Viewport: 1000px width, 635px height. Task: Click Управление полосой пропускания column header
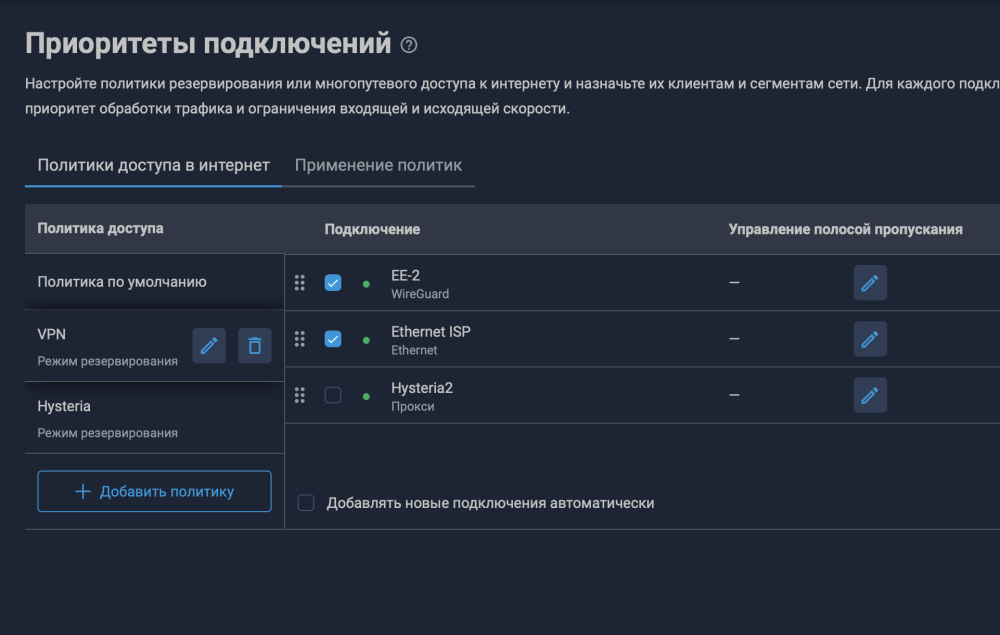pos(846,229)
